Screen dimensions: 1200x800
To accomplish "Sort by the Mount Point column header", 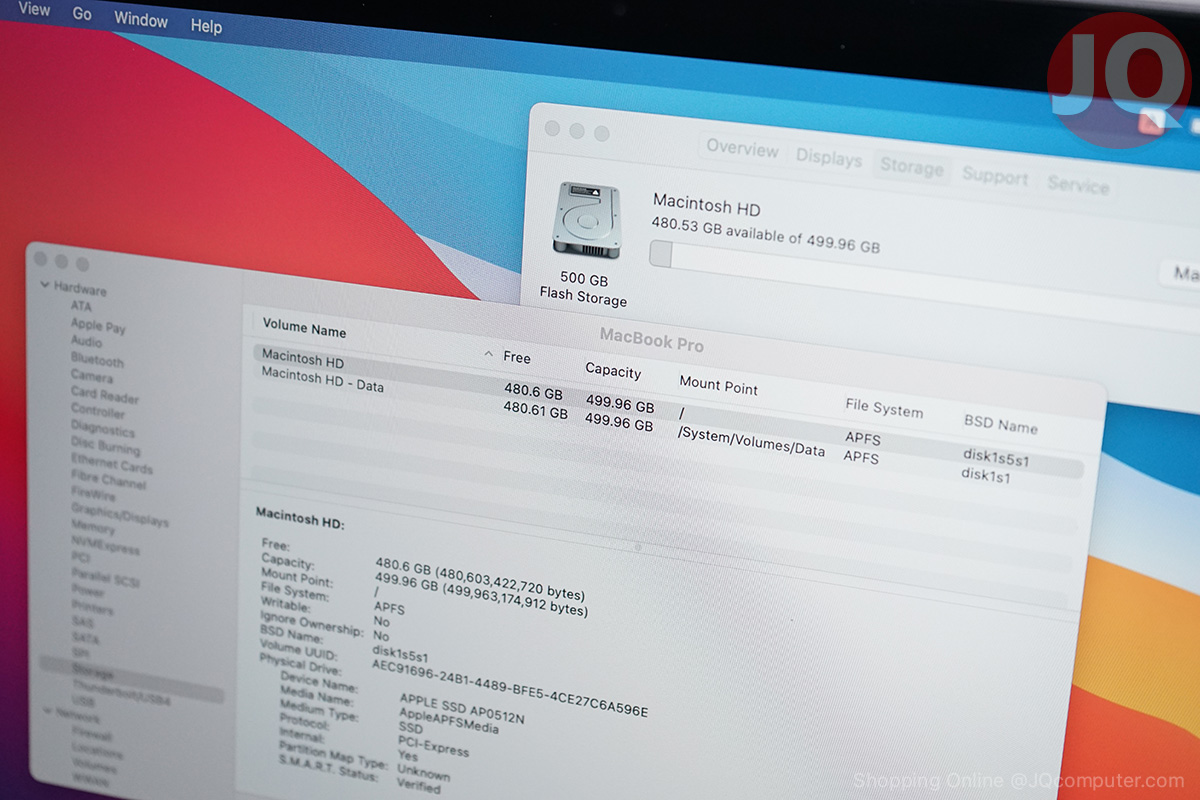I will tap(719, 385).
